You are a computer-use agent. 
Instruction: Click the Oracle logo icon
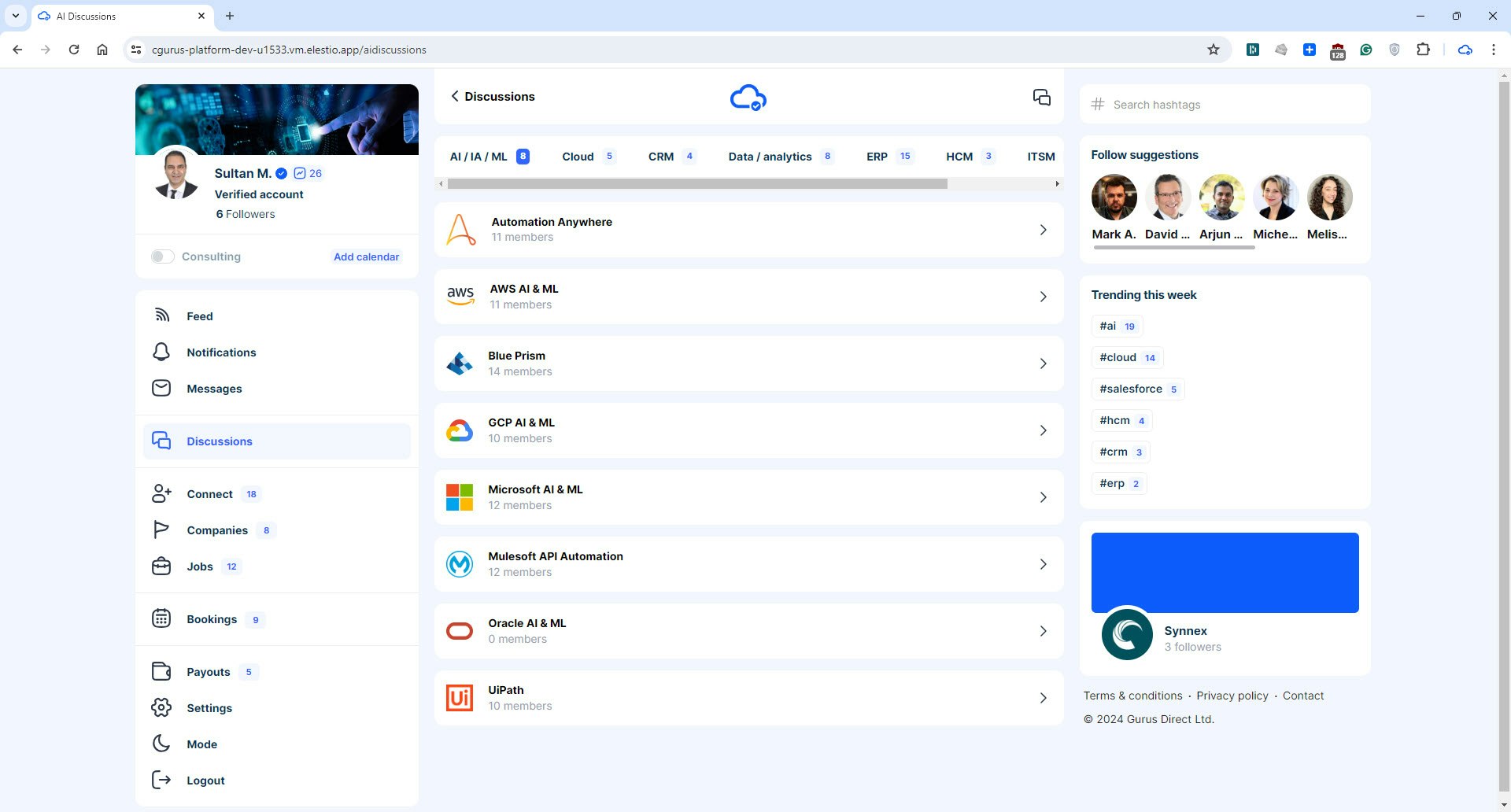[460, 631]
